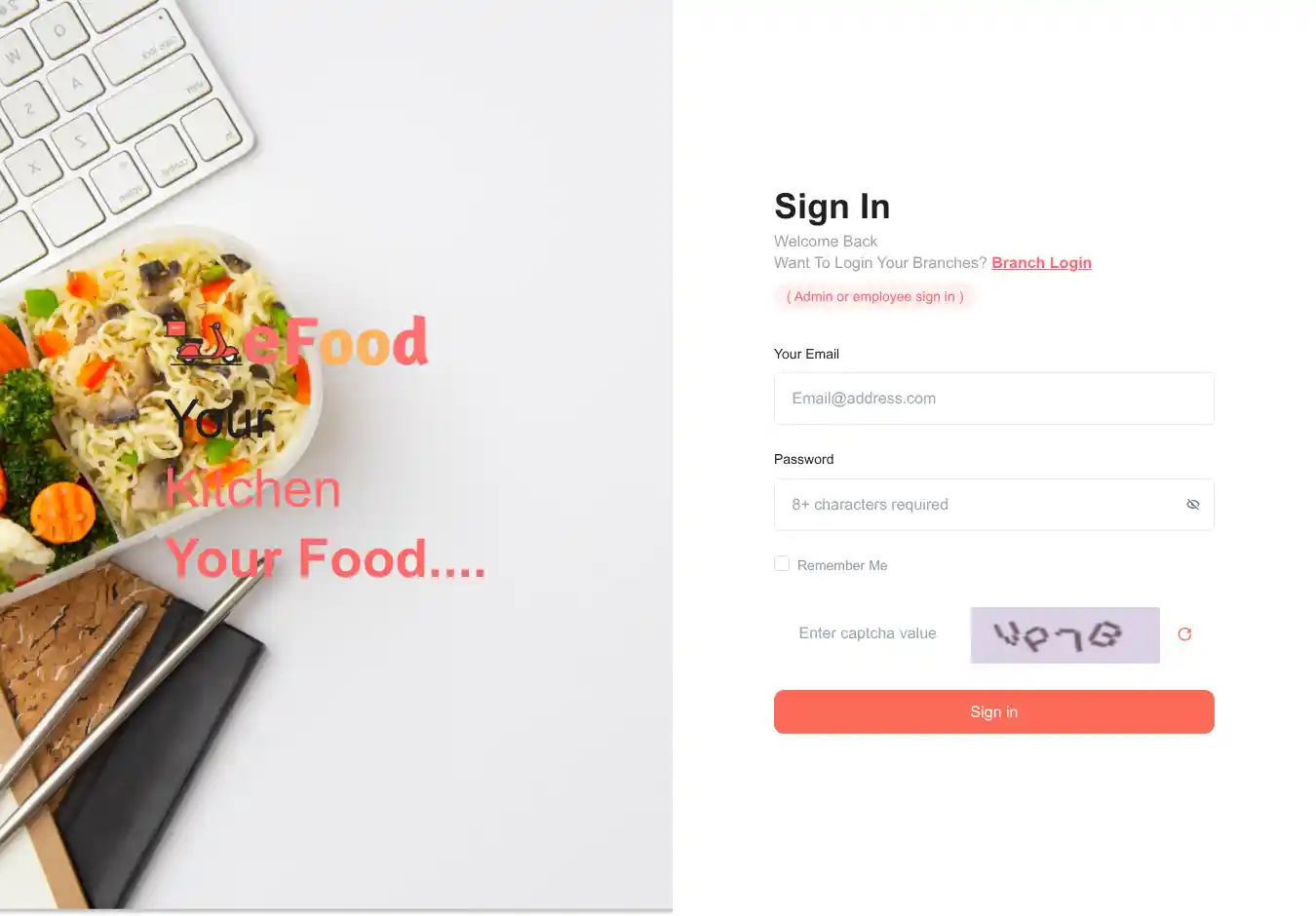Image resolution: width=1316 pixels, height=916 pixels.
Task: Click the Sign In heading
Action: tap(832, 207)
